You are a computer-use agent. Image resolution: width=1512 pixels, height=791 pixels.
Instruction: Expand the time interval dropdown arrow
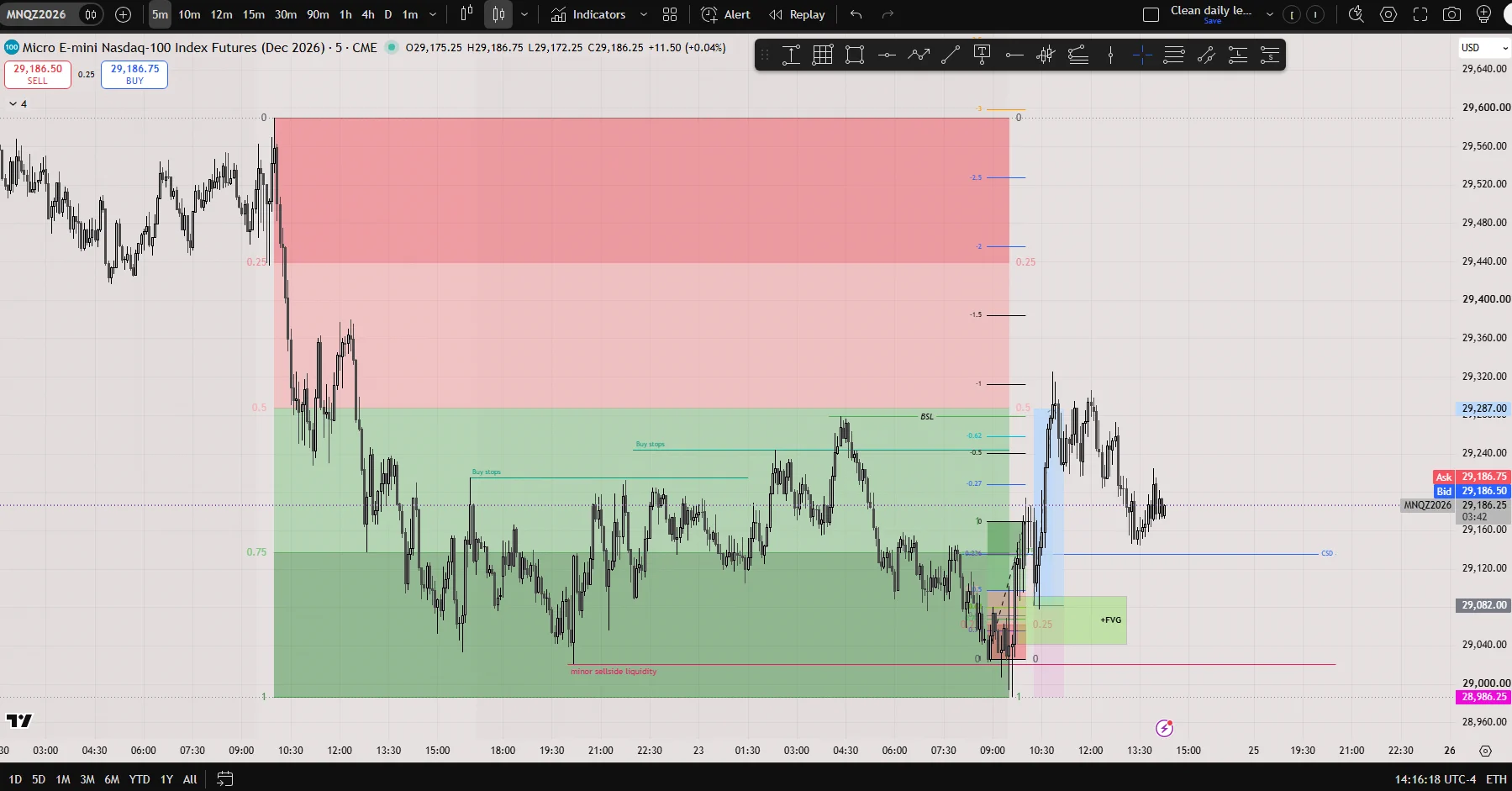pyautogui.click(x=433, y=14)
